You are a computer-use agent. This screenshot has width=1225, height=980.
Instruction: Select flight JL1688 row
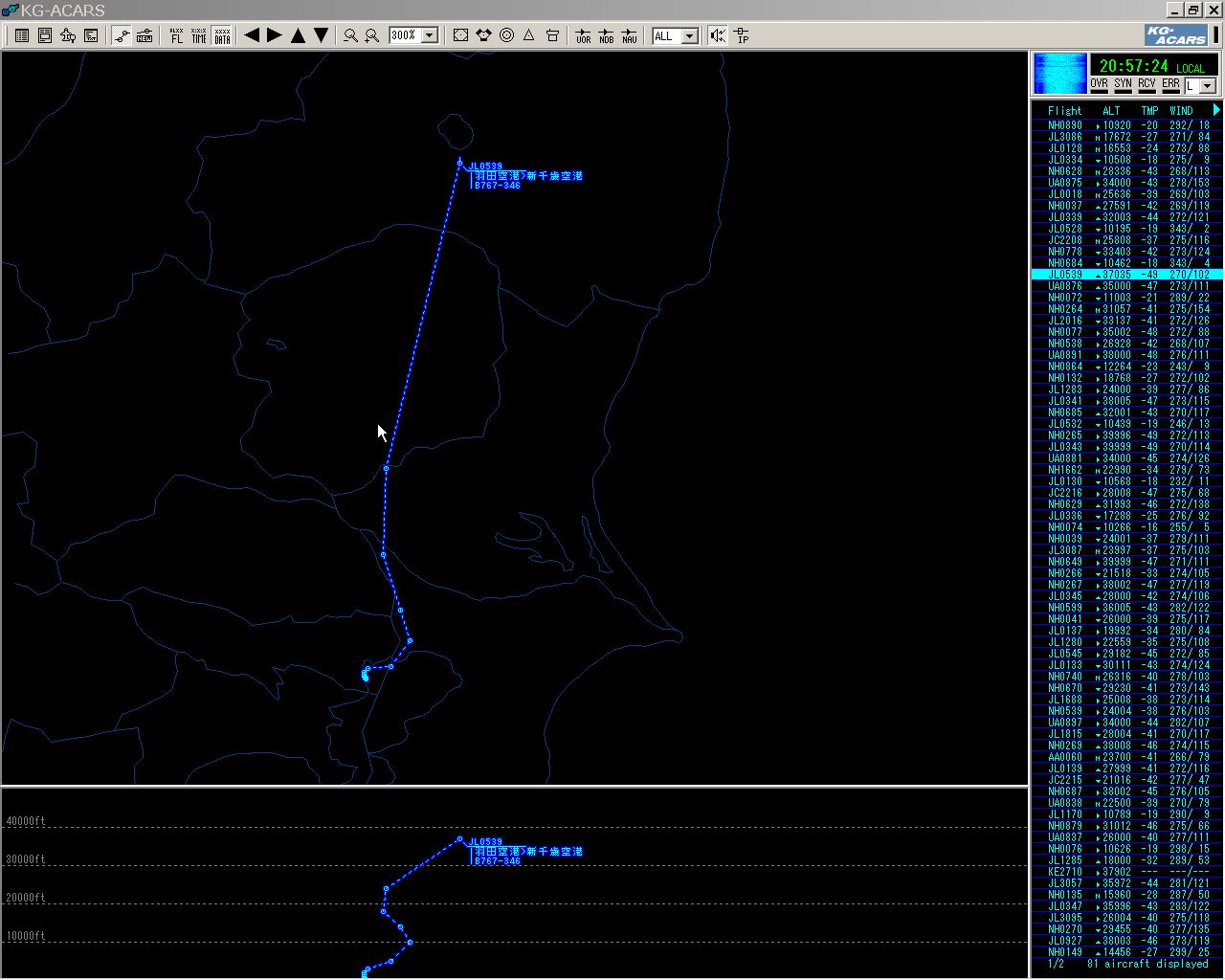1126,700
